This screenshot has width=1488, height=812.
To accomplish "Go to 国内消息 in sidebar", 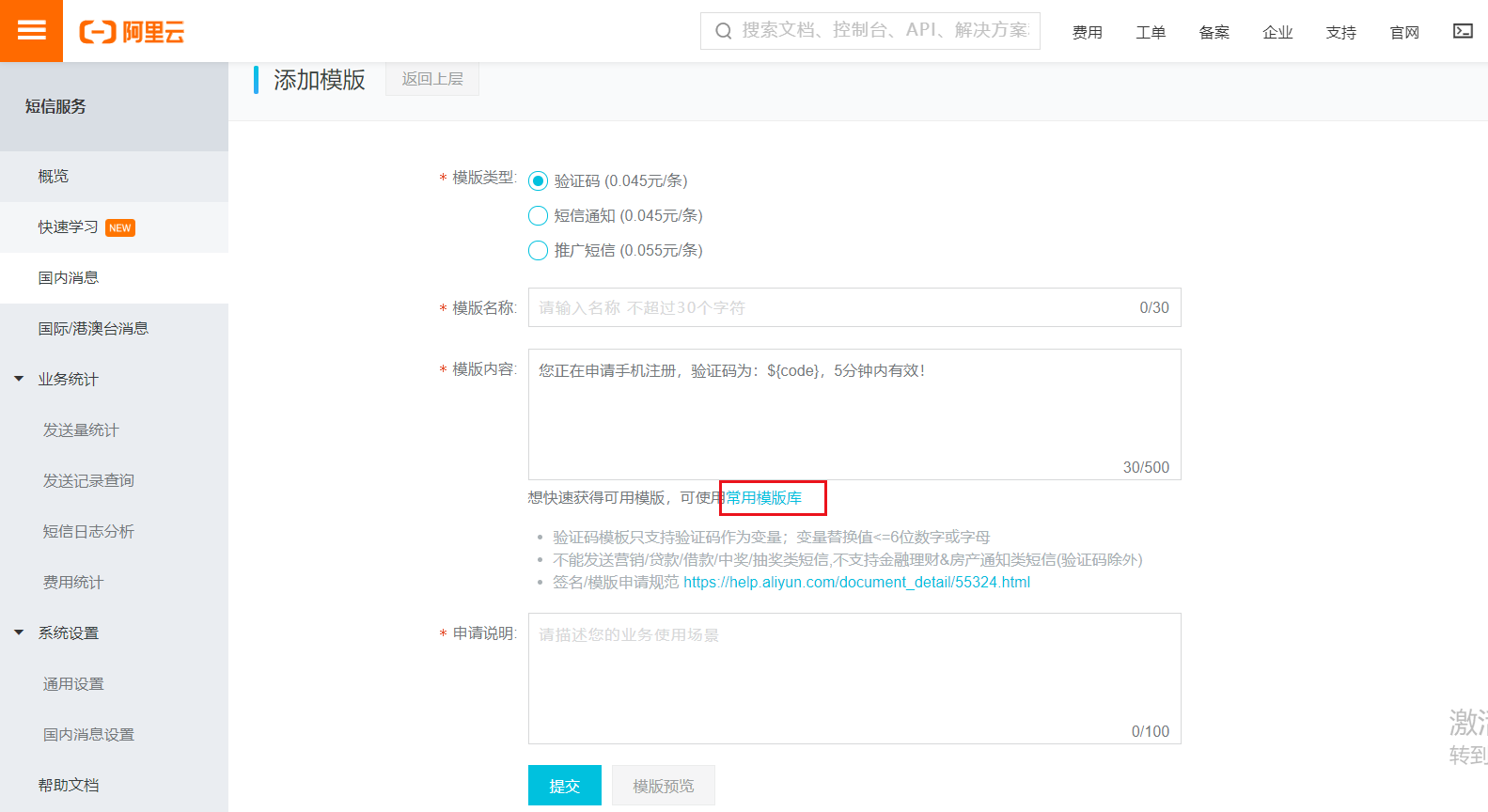I will pyautogui.click(x=69, y=277).
